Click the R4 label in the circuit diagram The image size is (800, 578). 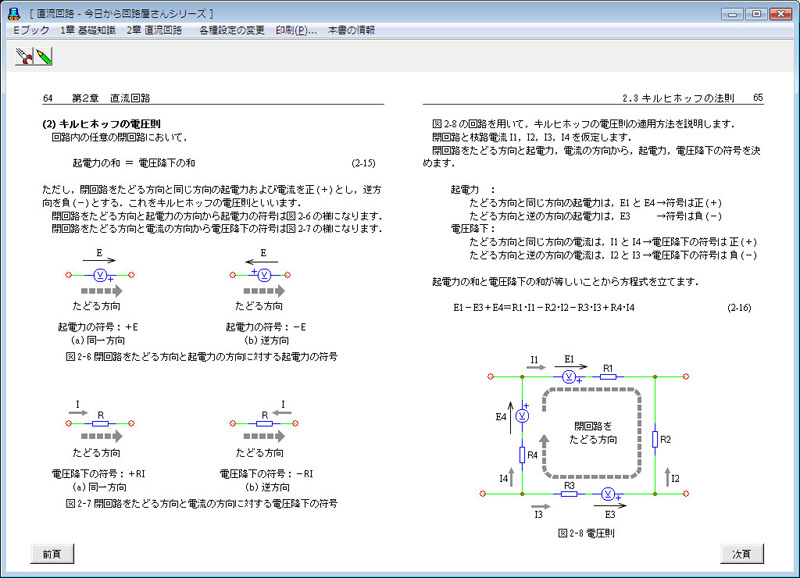532,455
